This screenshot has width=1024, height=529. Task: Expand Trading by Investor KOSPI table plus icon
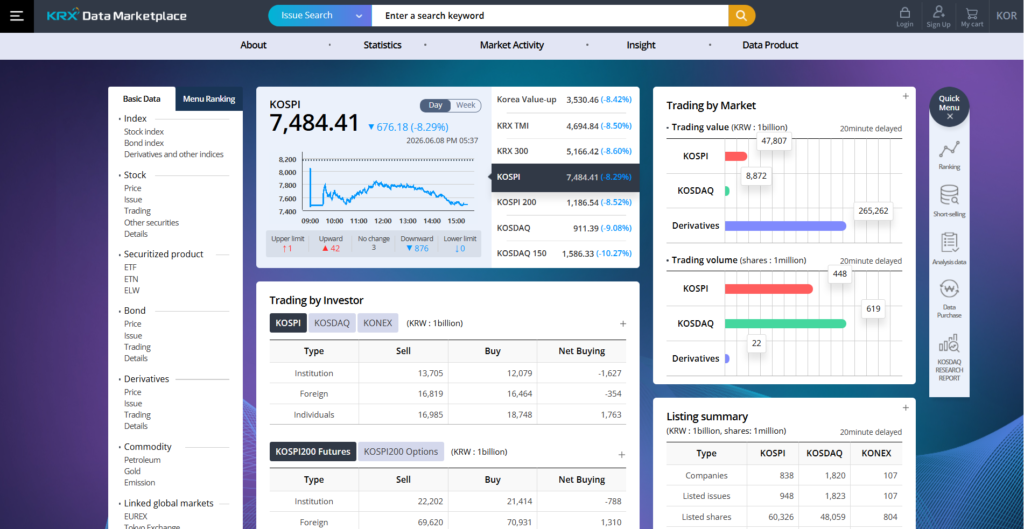point(622,323)
